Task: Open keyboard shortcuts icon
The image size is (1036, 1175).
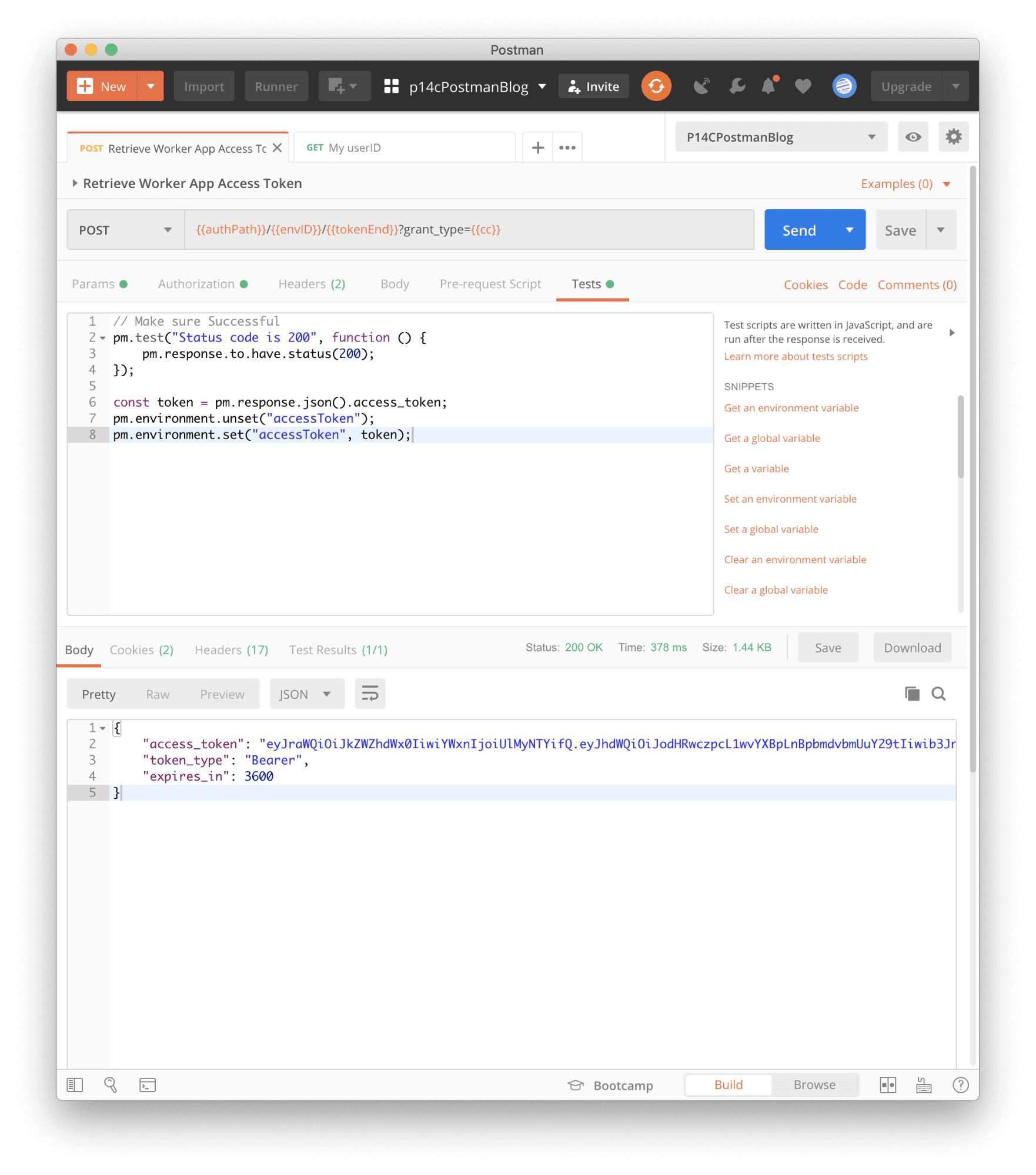Action: [924, 1085]
